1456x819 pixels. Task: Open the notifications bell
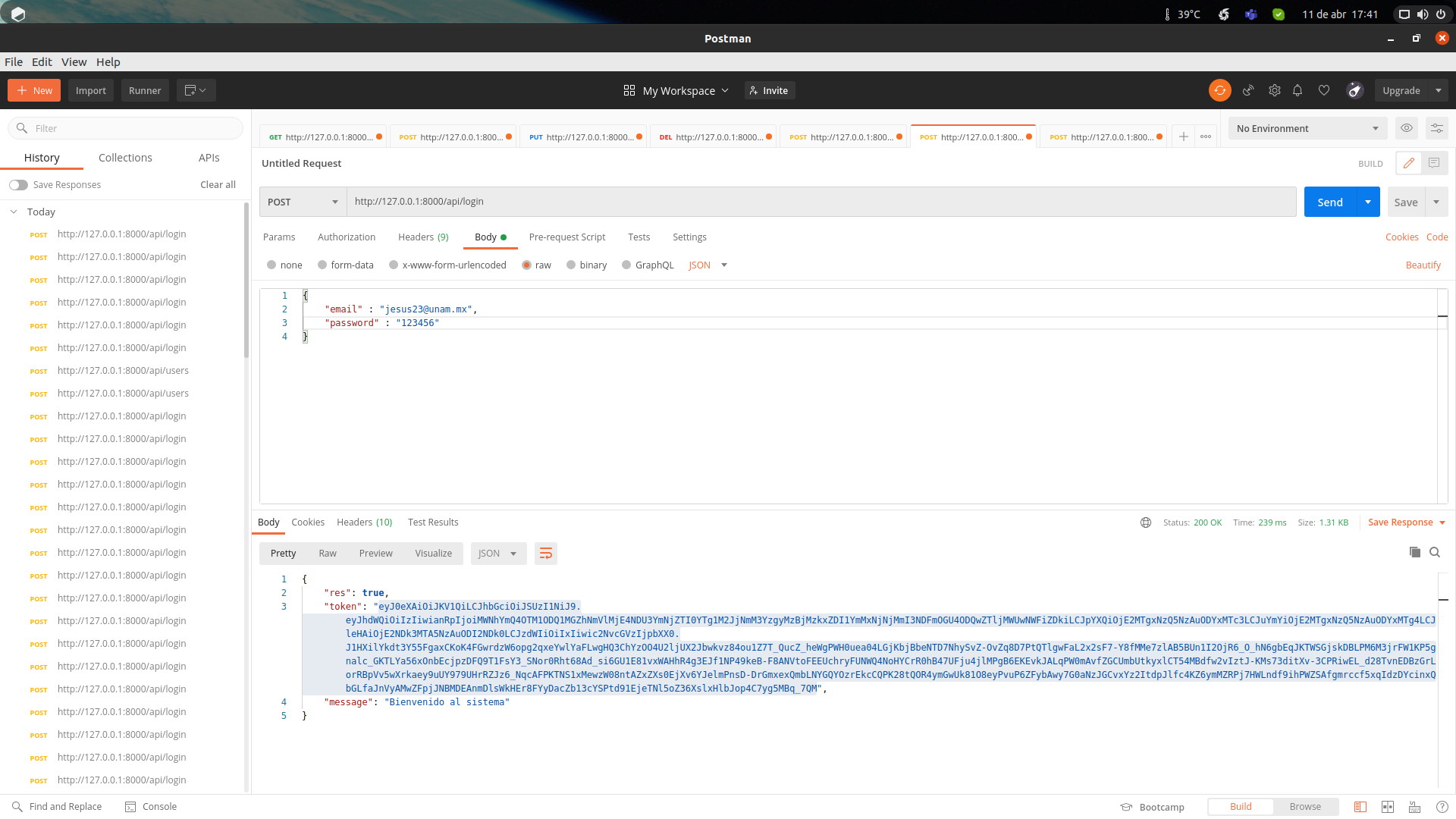coord(1298,90)
